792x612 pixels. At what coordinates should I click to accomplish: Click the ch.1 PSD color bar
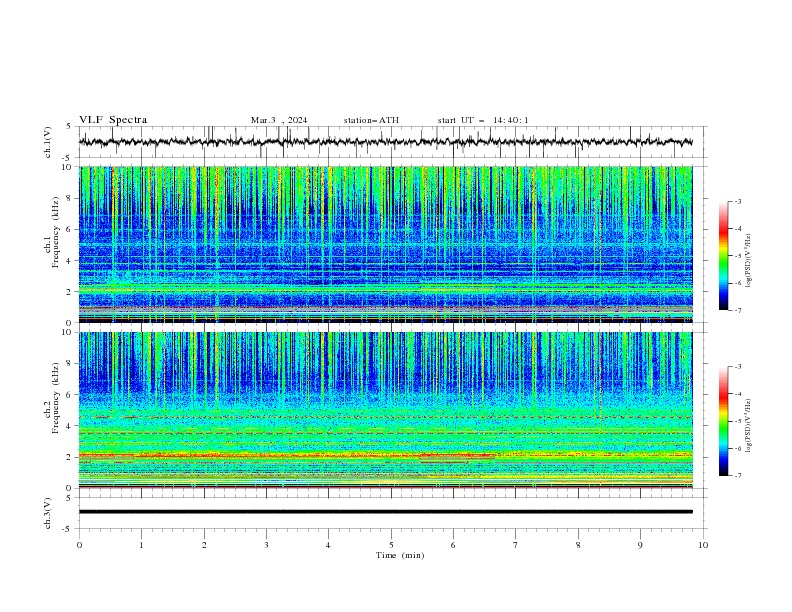point(723,256)
